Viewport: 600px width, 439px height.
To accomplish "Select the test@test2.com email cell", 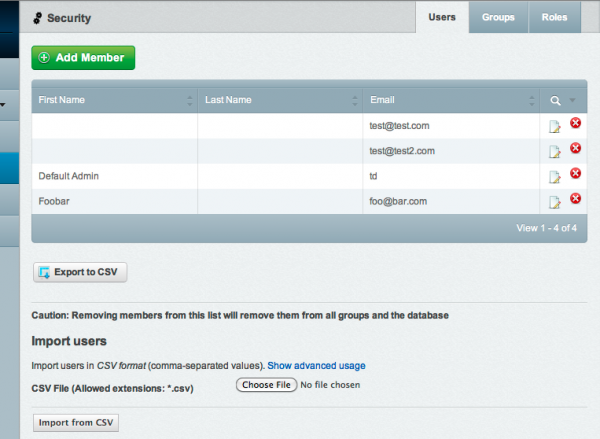I will tap(451, 151).
